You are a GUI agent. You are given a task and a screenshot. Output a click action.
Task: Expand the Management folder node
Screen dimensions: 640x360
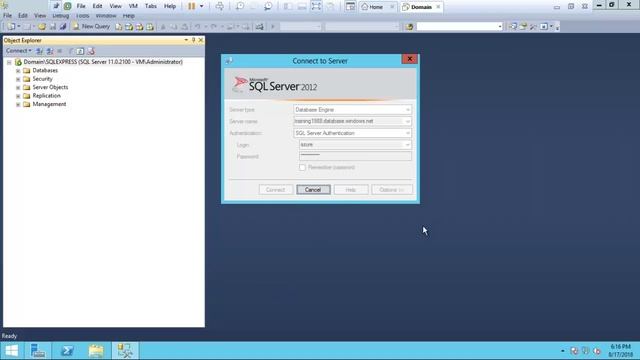coord(18,104)
